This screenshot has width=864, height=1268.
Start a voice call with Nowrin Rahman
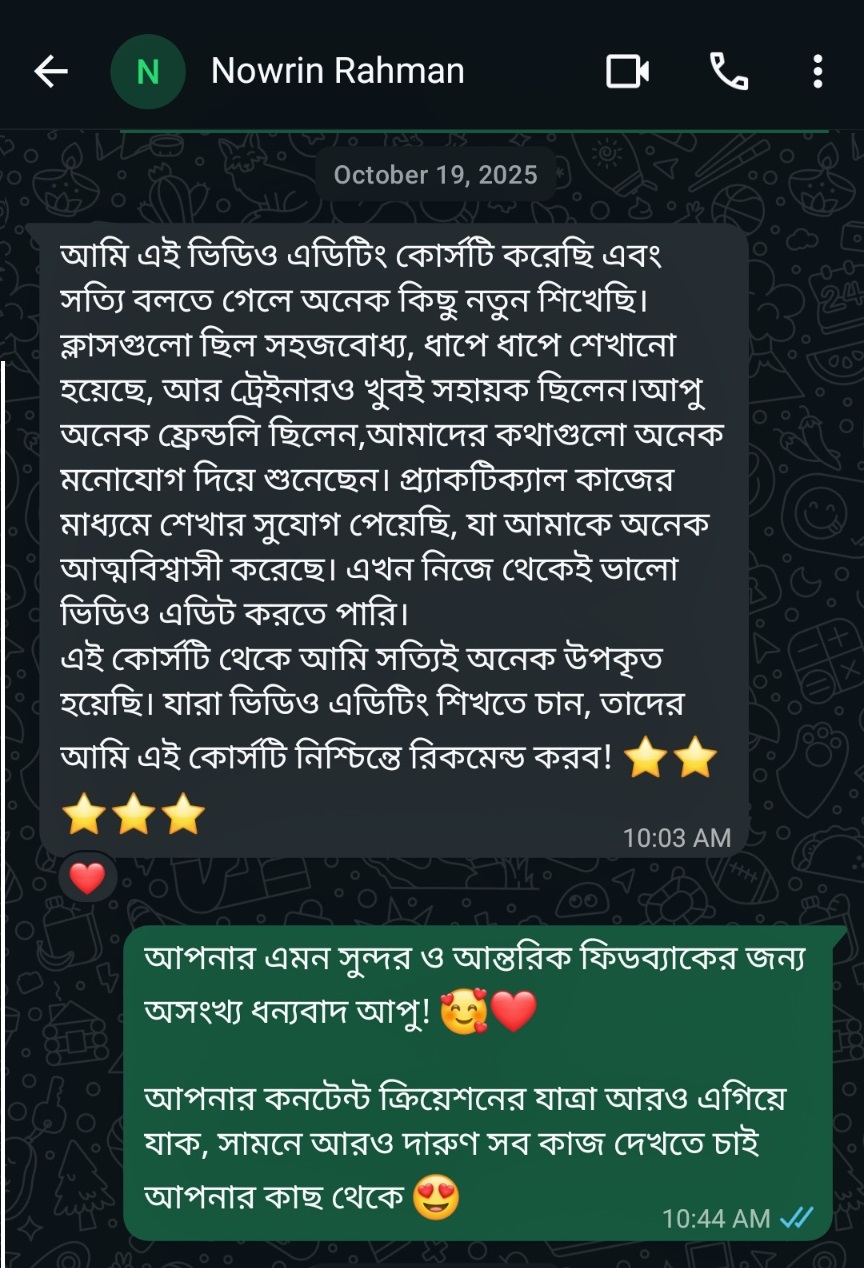point(729,72)
